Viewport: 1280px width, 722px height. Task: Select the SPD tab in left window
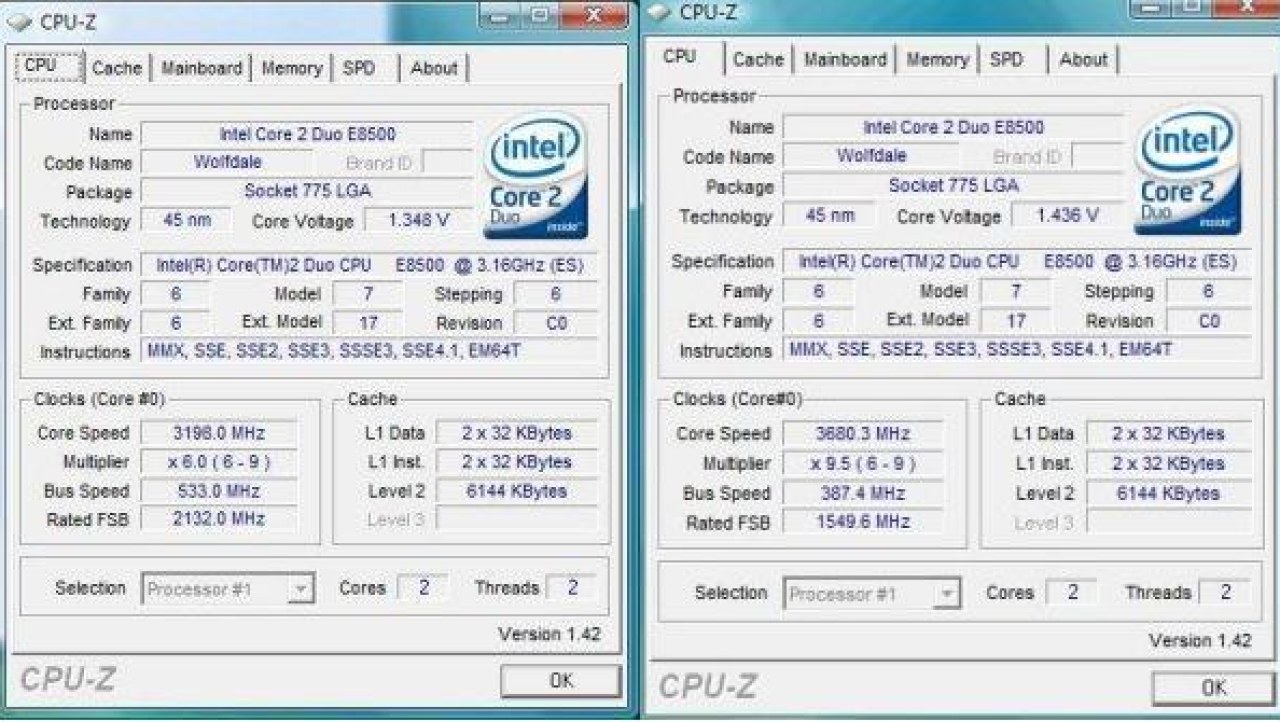(x=359, y=68)
